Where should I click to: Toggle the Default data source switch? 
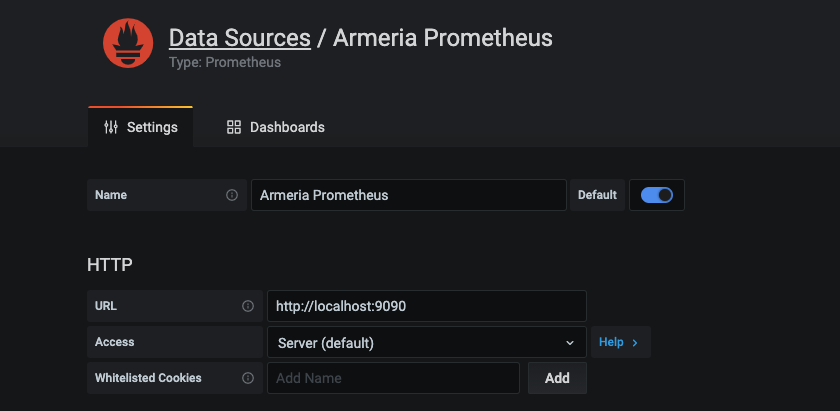pos(657,195)
